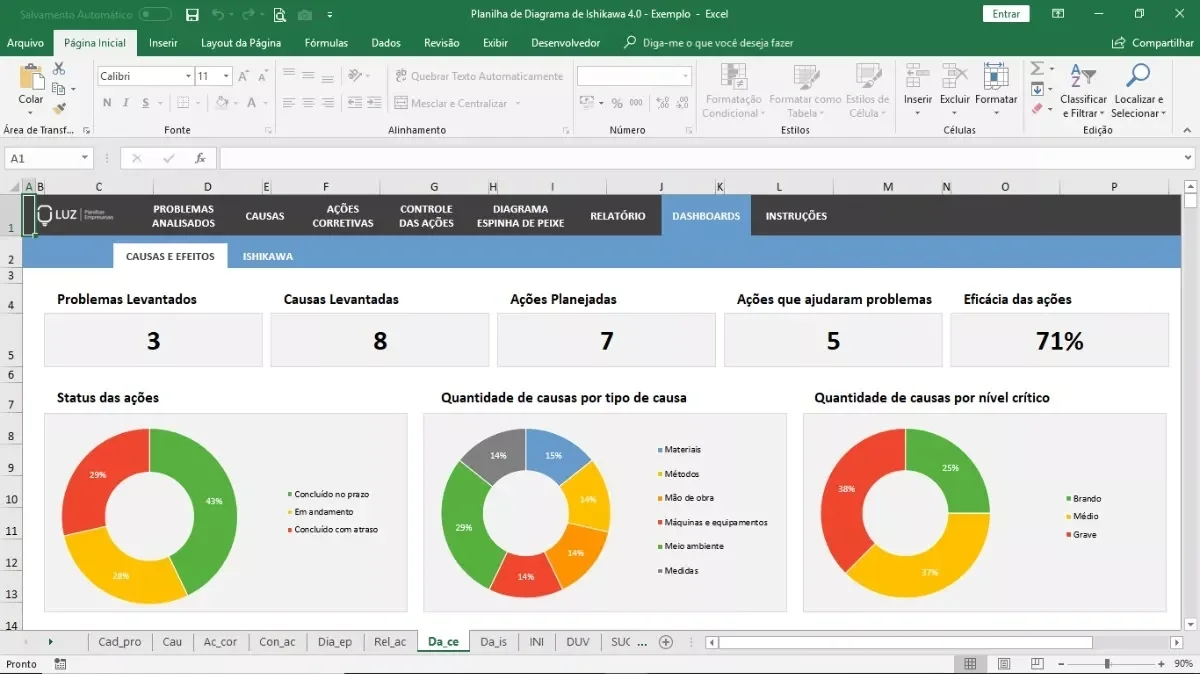This screenshot has width=1200, height=674.
Task: Toggle Italic (I) formatting
Action: 126,103
